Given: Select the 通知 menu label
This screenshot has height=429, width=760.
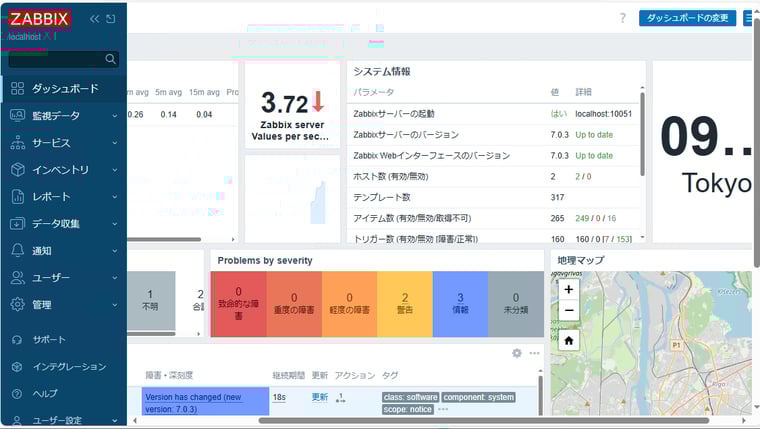Looking at the screenshot, I should coord(42,251).
